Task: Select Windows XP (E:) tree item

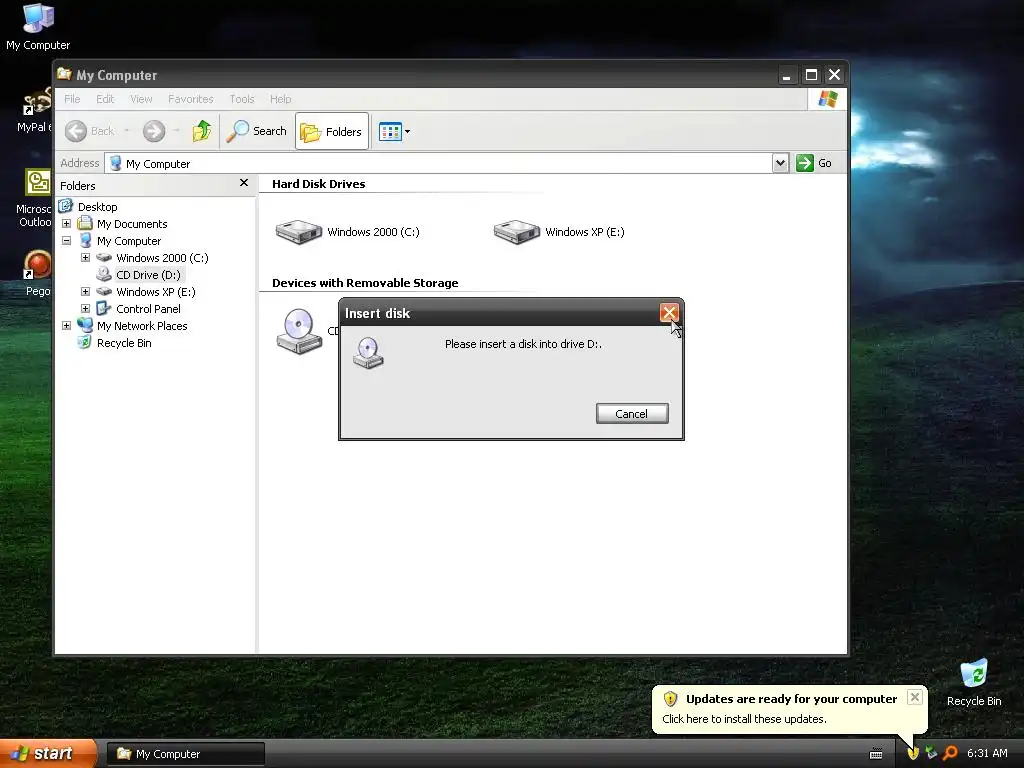Action: pos(155,292)
